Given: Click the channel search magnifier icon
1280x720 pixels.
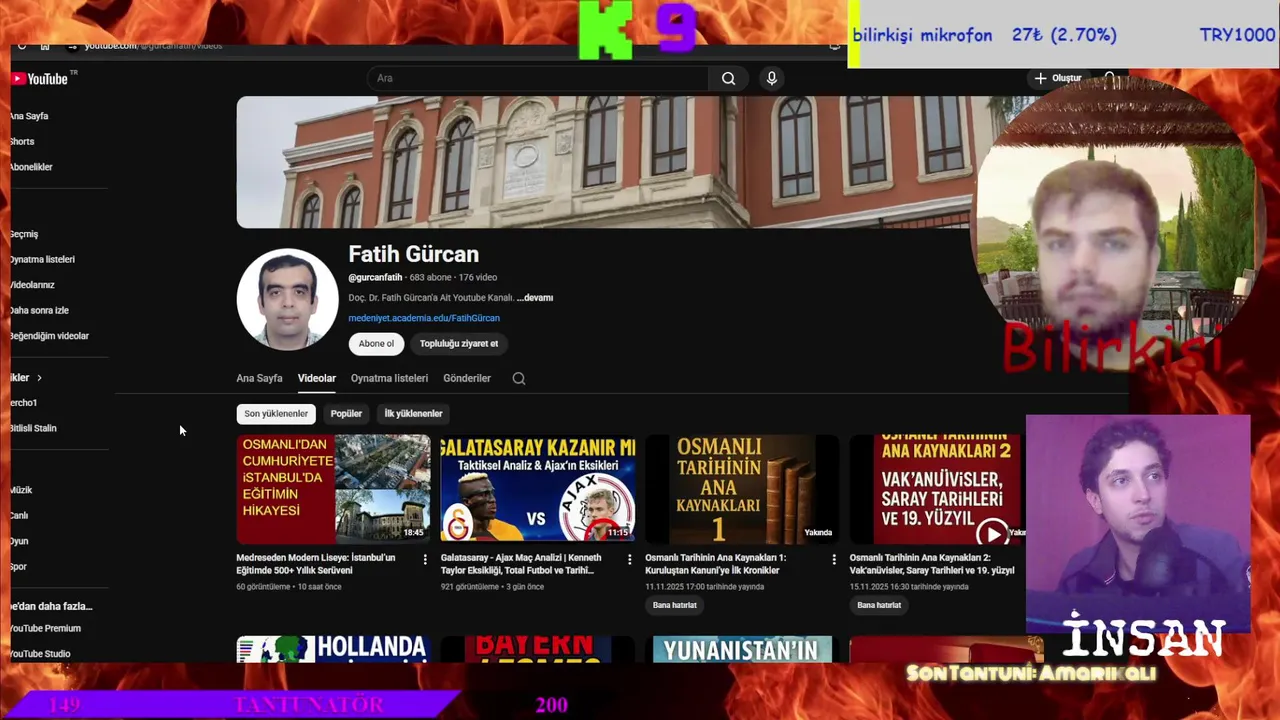Looking at the screenshot, I should pyautogui.click(x=518, y=378).
